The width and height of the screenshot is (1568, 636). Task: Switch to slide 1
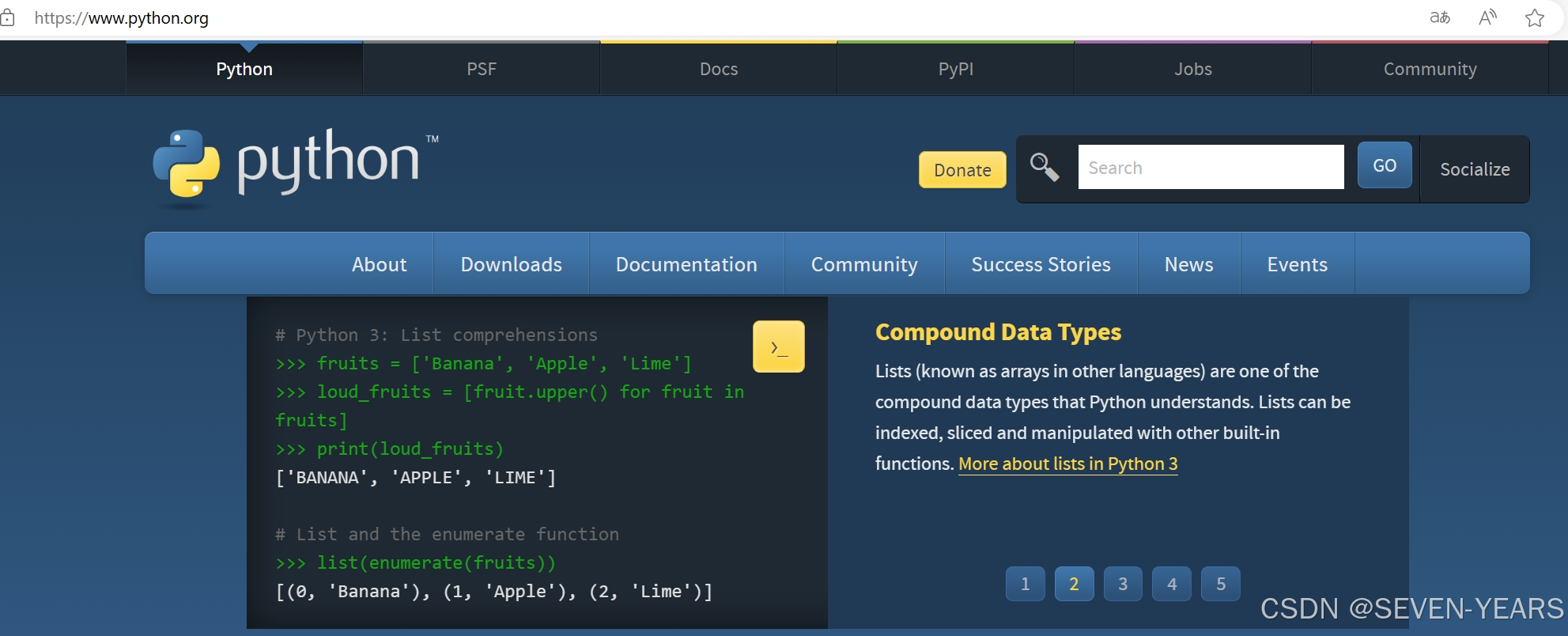click(x=1026, y=584)
